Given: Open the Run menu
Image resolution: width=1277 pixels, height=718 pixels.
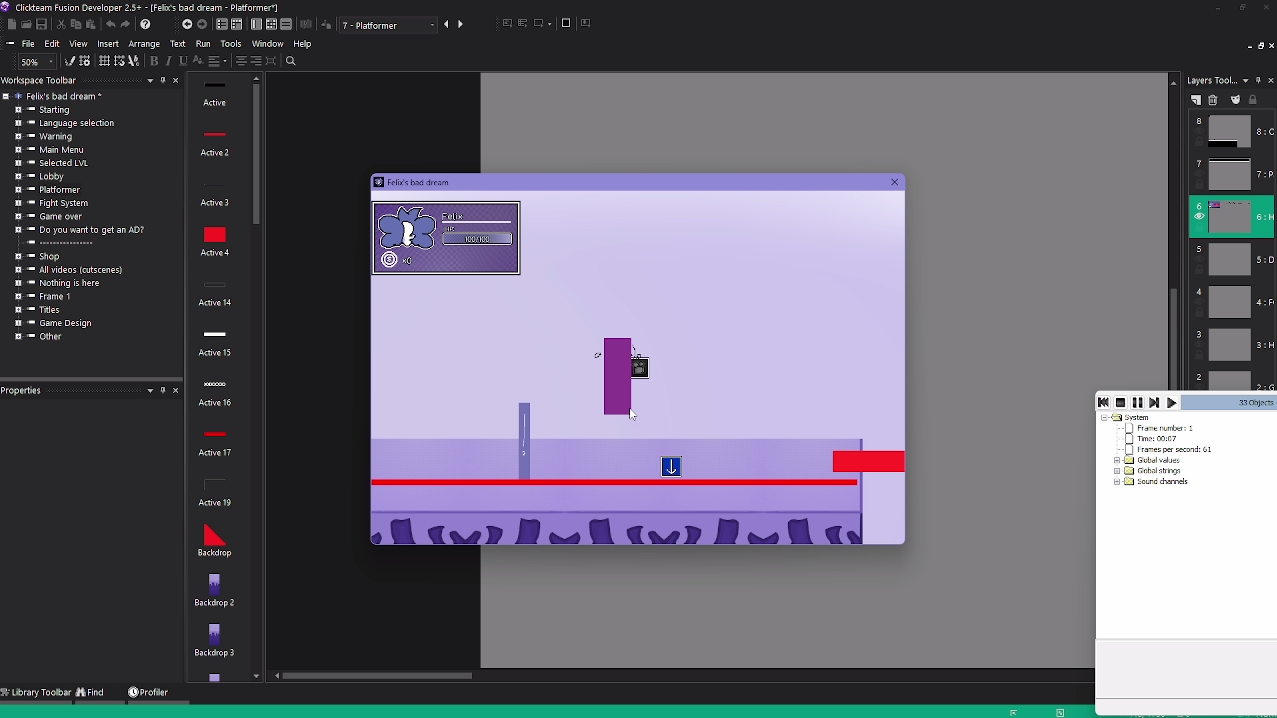Looking at the screenshot, I should click(x=203, y=44).
